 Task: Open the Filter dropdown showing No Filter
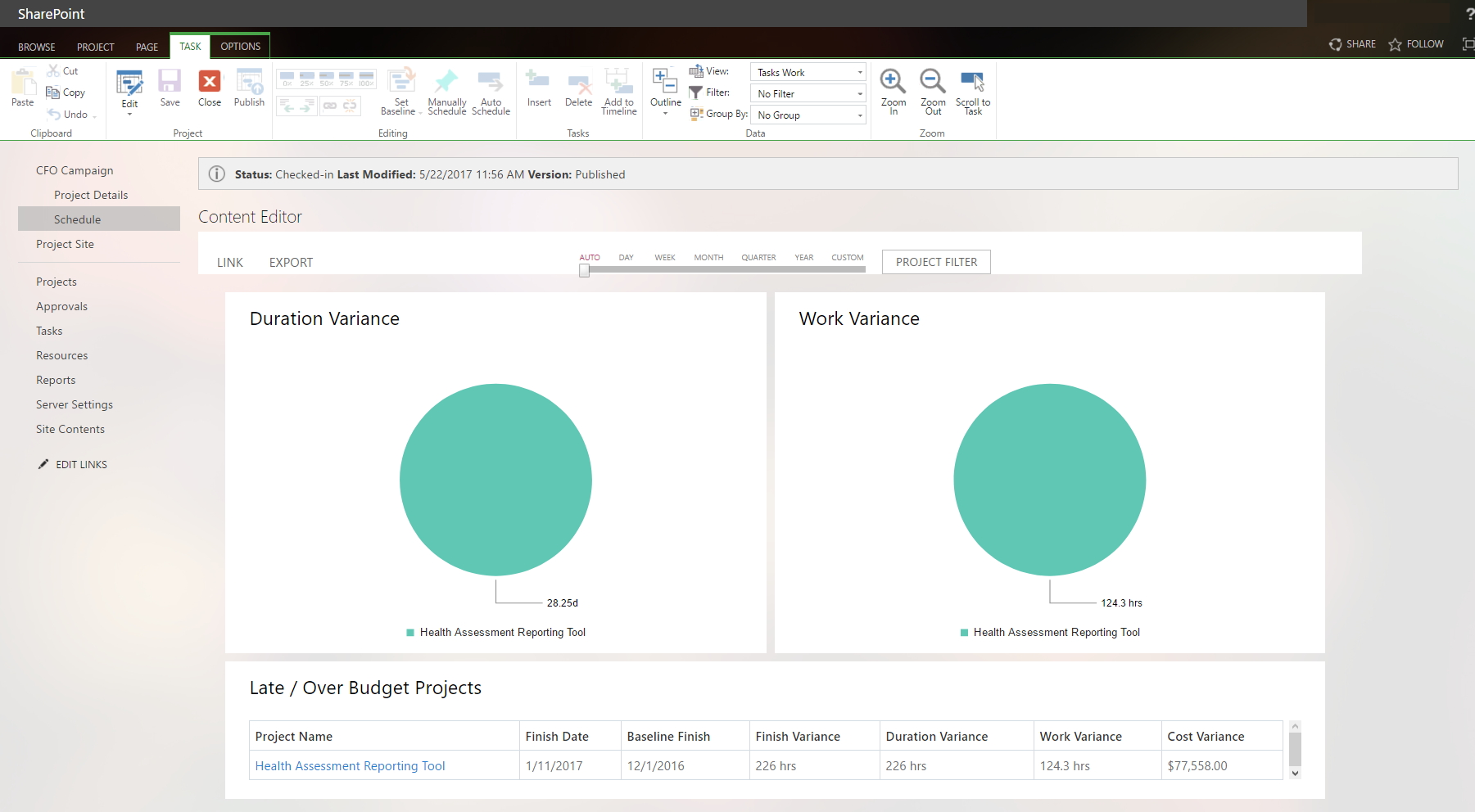pos(808,93)
